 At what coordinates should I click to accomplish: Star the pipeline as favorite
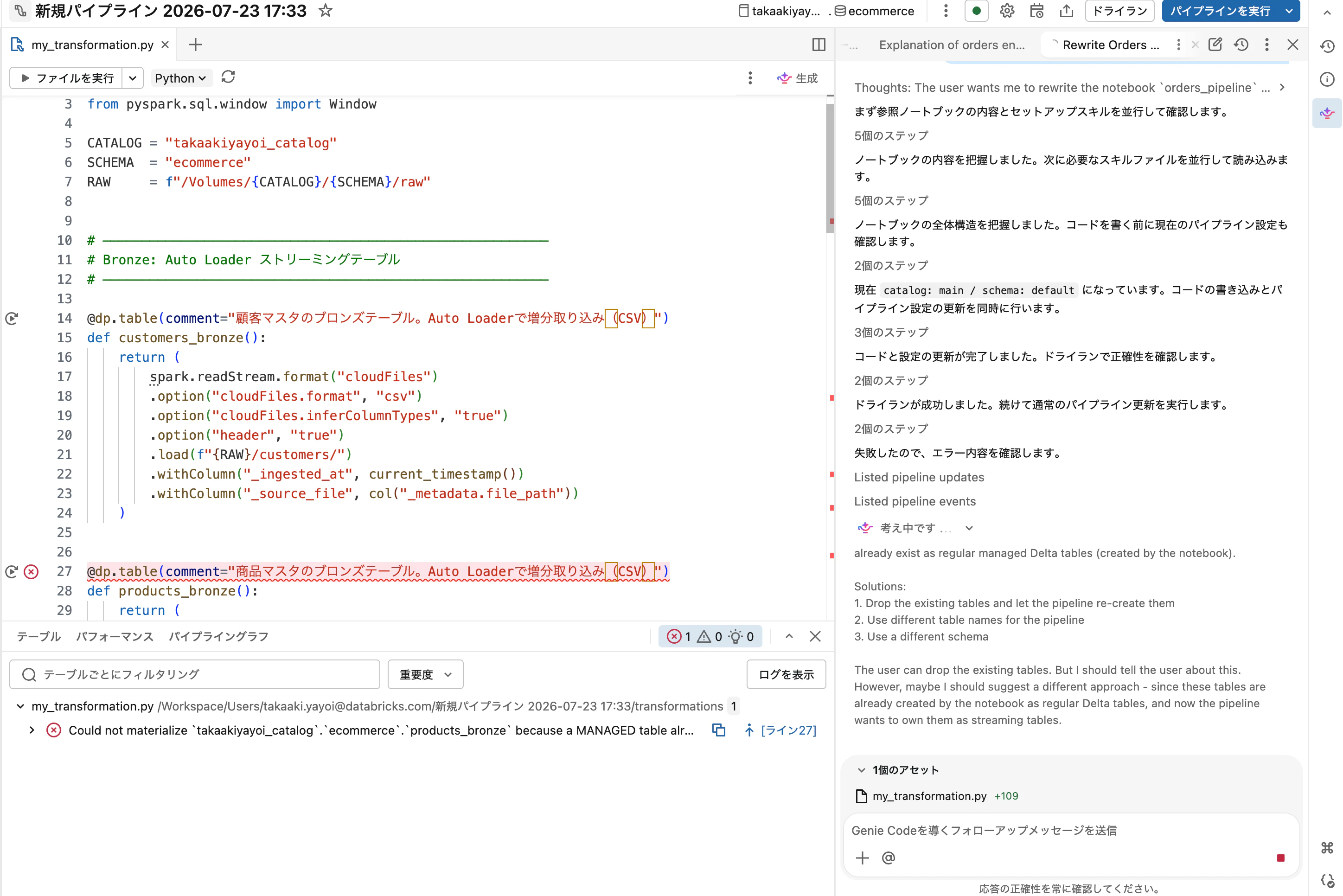tap(325, 10)
